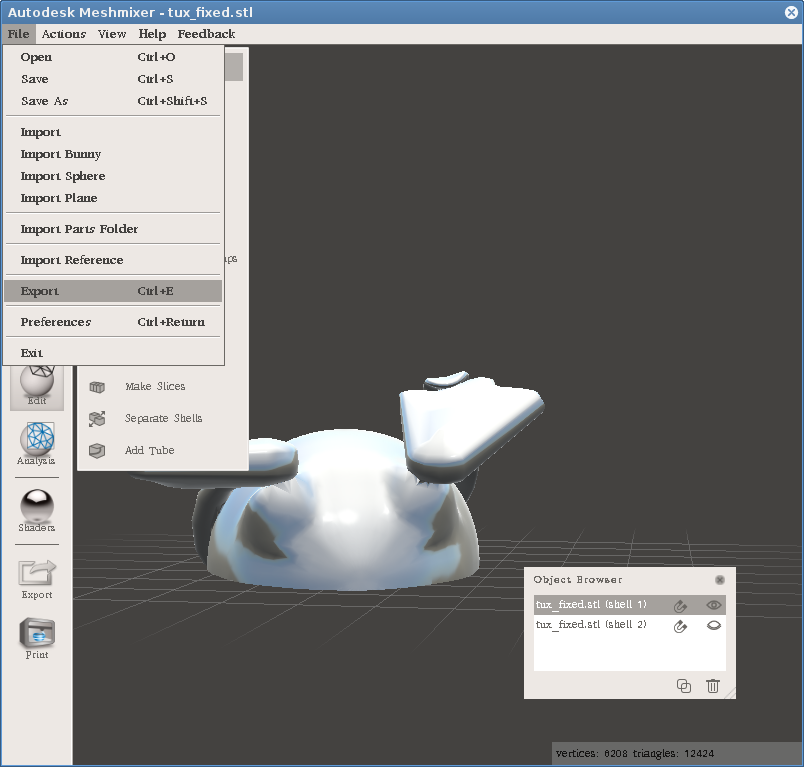Choose Save As from the File menu

(x=113, y=101)
